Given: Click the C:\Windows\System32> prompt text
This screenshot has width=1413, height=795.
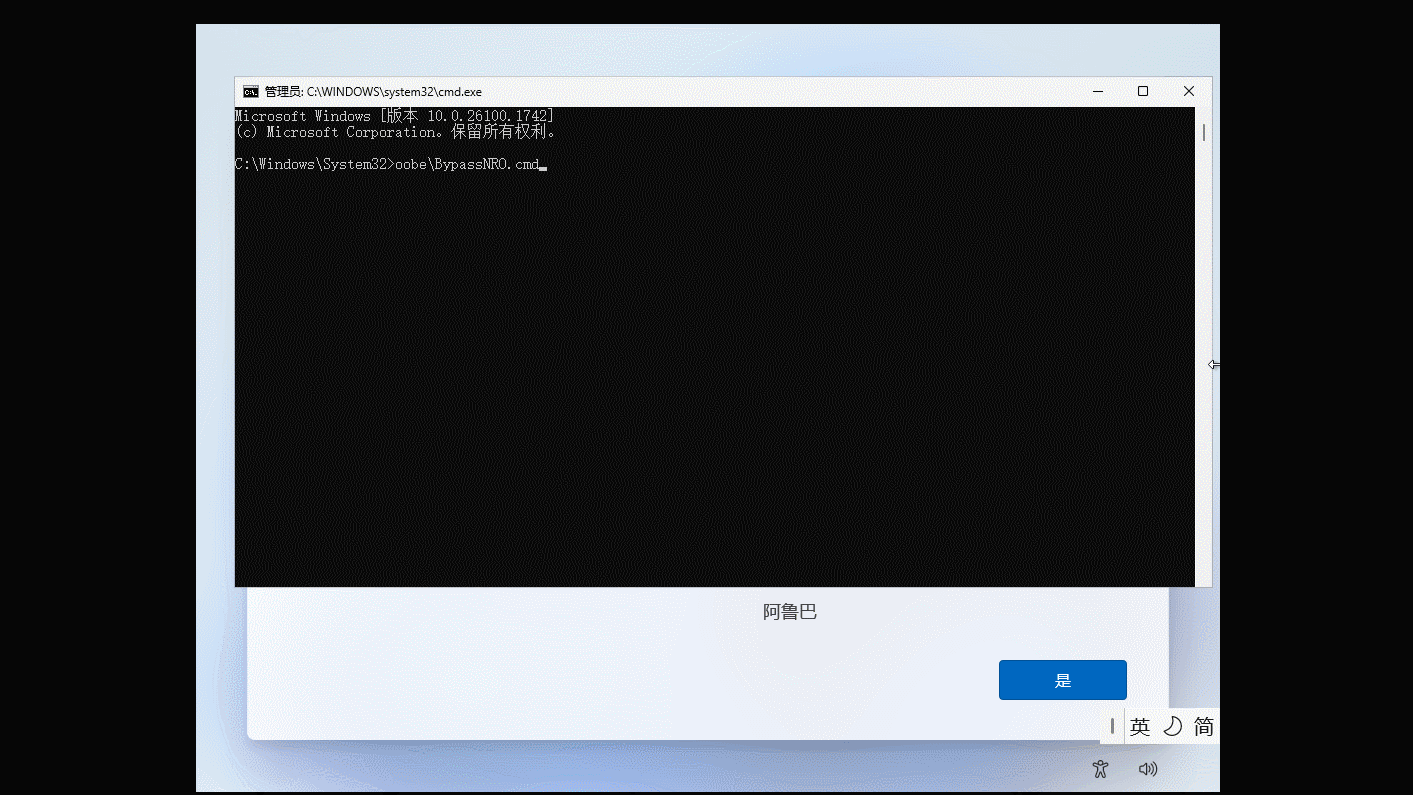Looking at the screenshot, I should 314,164.
